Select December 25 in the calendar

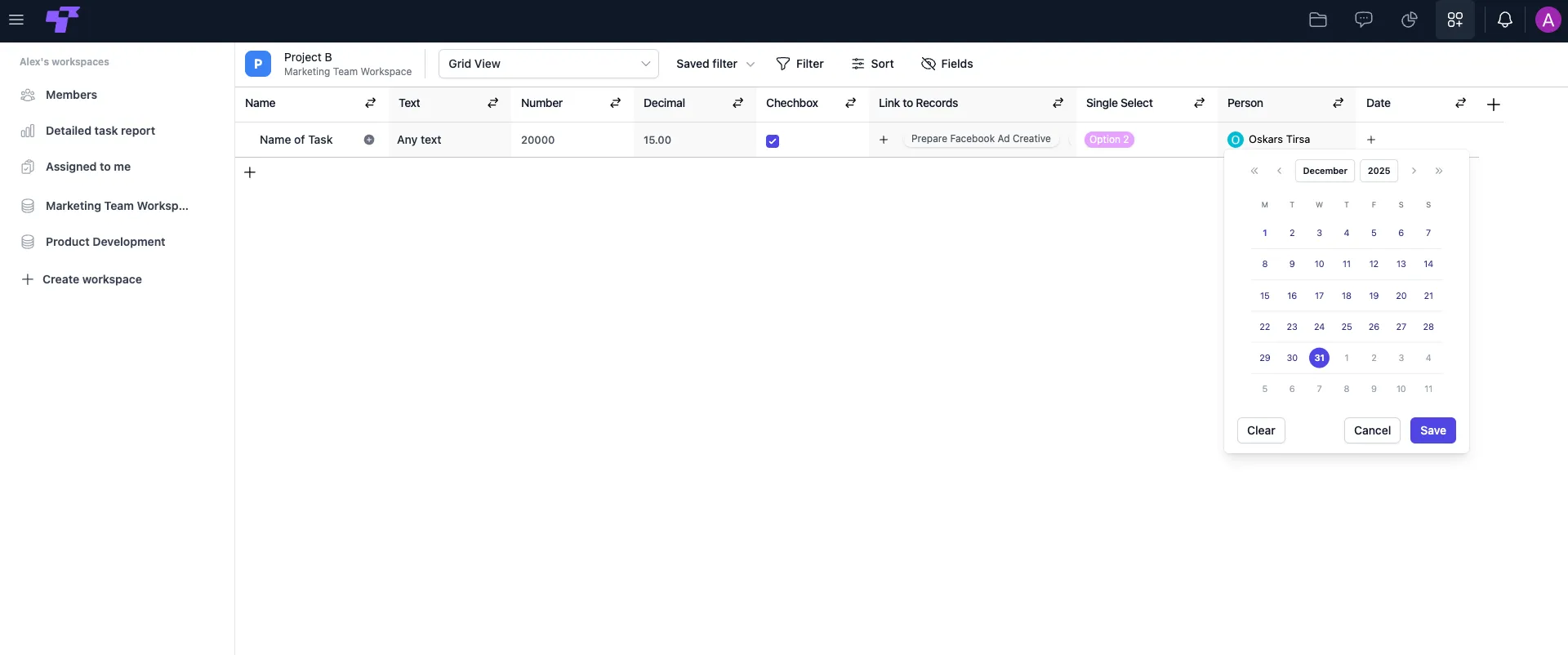click(1347, 327)
